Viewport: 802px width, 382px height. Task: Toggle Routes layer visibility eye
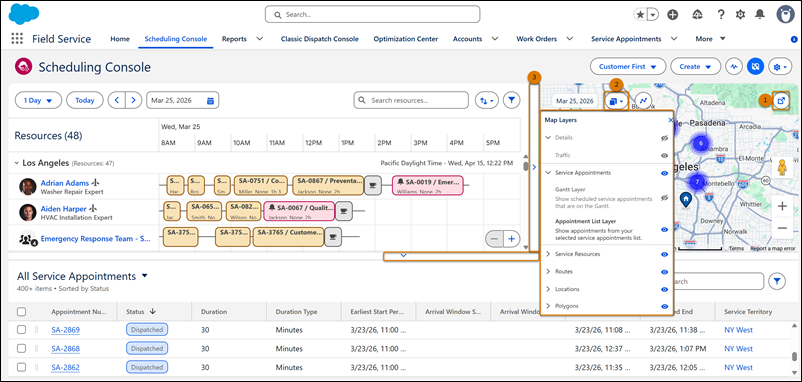[x=664, y=272]
